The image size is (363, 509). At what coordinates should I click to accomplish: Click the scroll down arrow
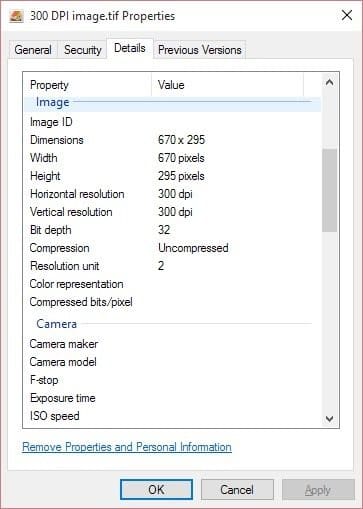[329, 418]
